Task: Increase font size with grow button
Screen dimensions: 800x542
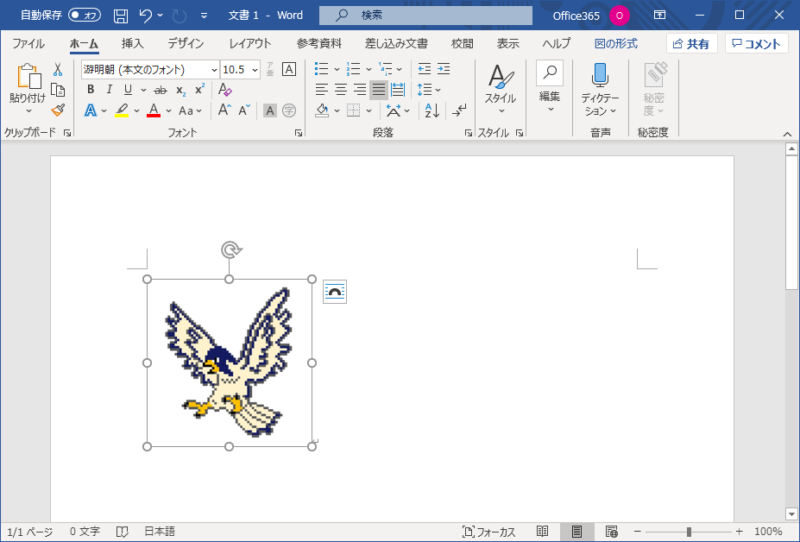Action: click(x=224, y=110)
